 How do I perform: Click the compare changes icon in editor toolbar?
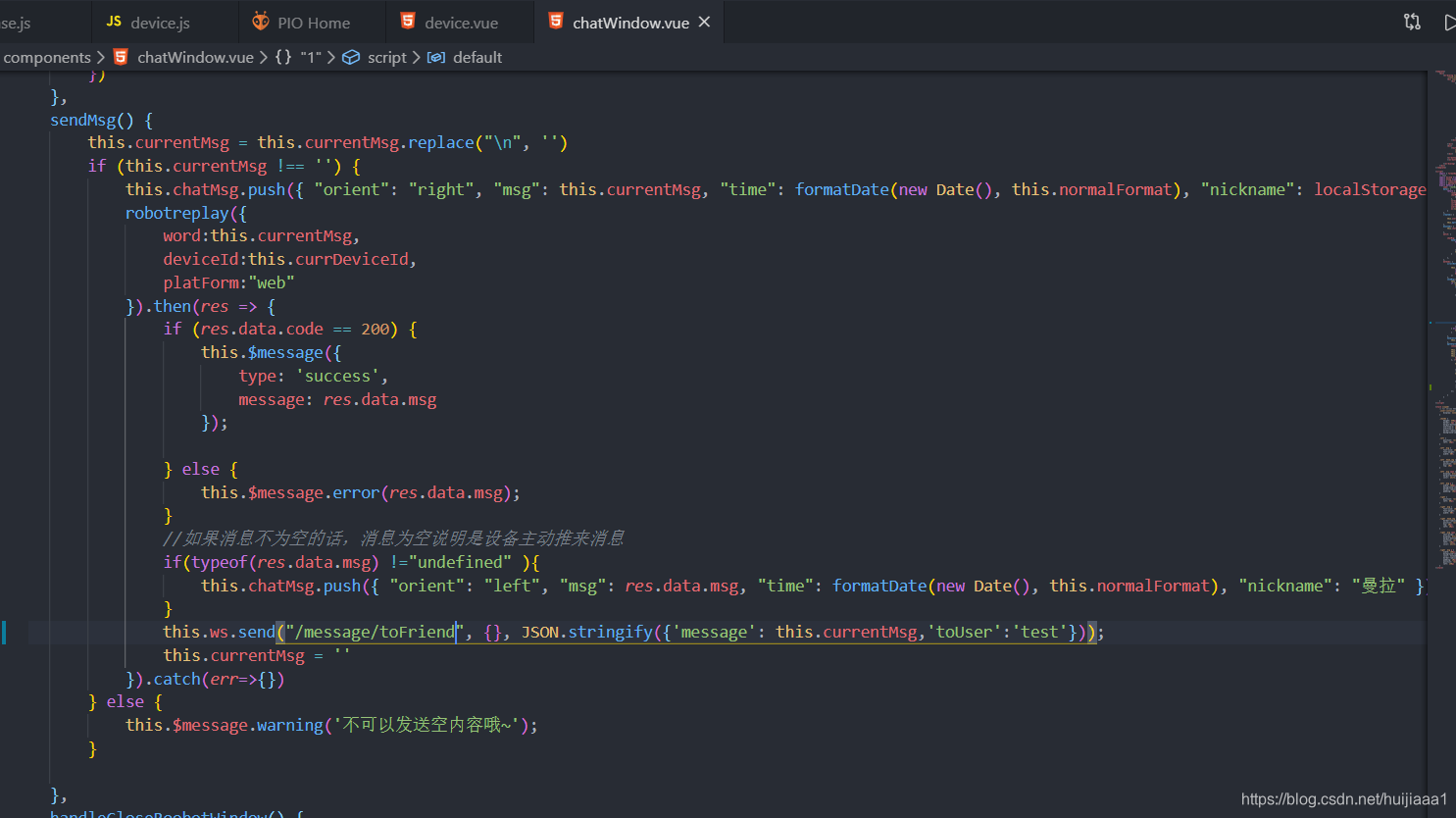1412,22
